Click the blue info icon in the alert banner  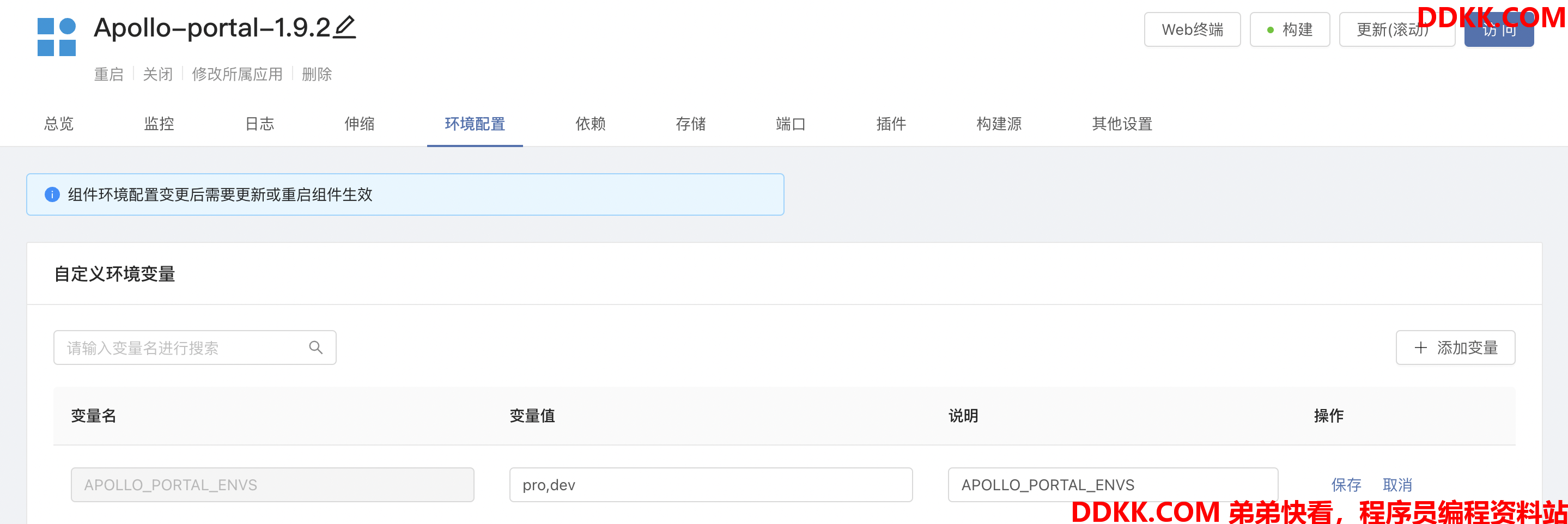52,194
